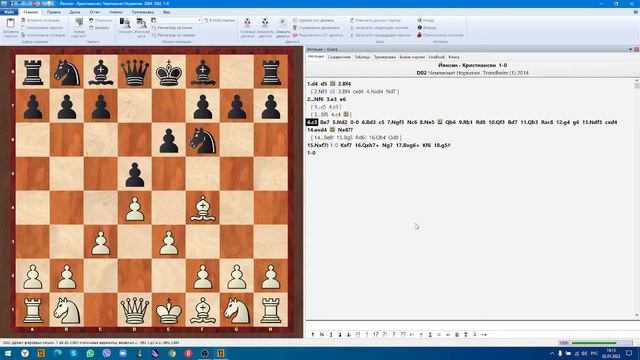This screenshot has height=360, width=640.
Task: Open the Вид ribbon tab
Action: (x=167, y=12)
